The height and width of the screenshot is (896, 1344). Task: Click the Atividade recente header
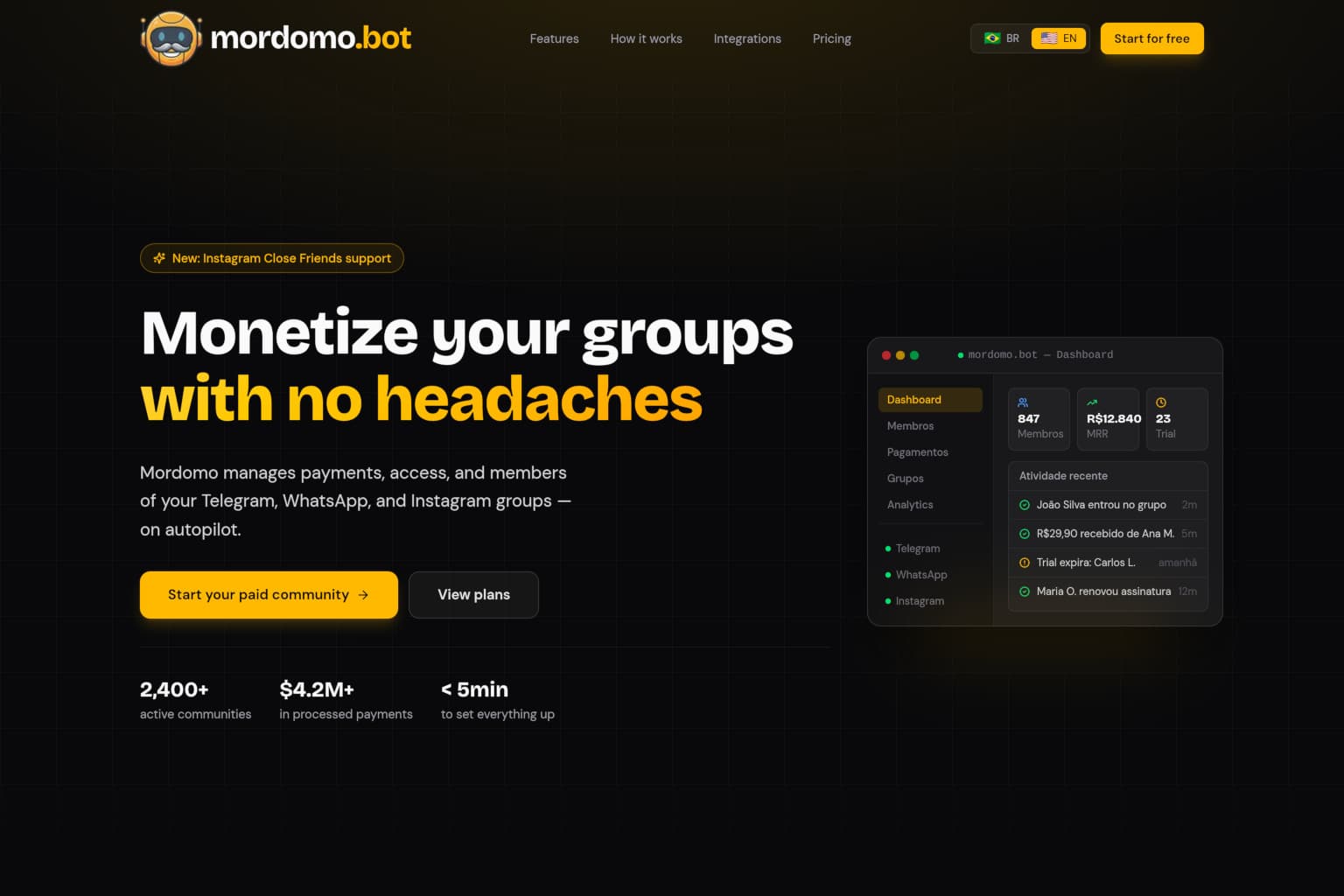coord(1108,476)
